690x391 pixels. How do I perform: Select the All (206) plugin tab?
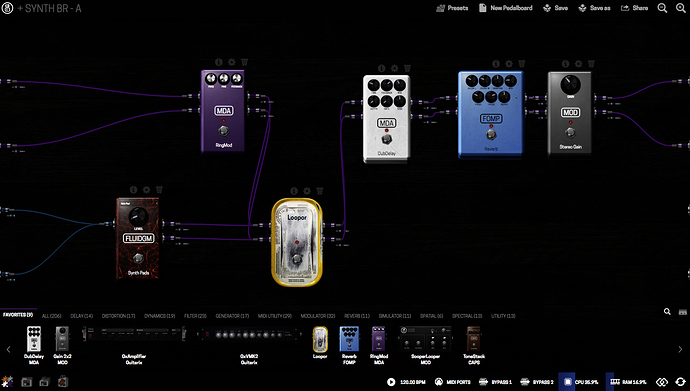[51, 316]
